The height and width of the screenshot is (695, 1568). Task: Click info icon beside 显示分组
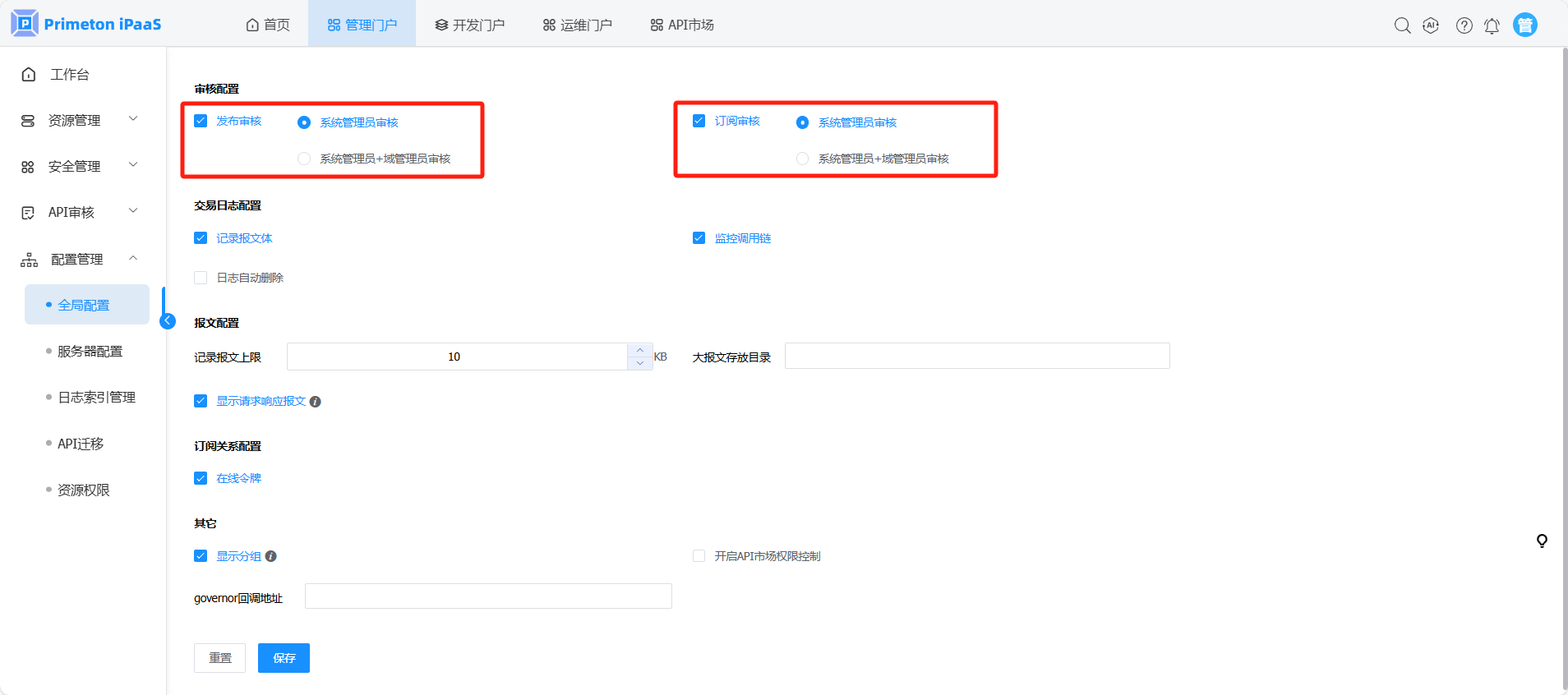(x=271, y=556)
